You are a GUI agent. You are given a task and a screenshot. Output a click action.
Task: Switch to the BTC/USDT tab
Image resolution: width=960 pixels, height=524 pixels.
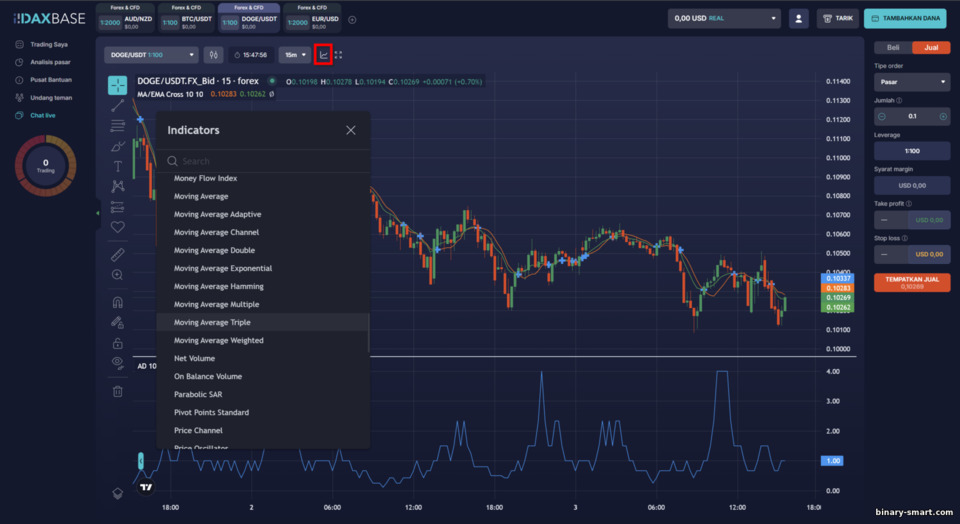pos(187,18)
